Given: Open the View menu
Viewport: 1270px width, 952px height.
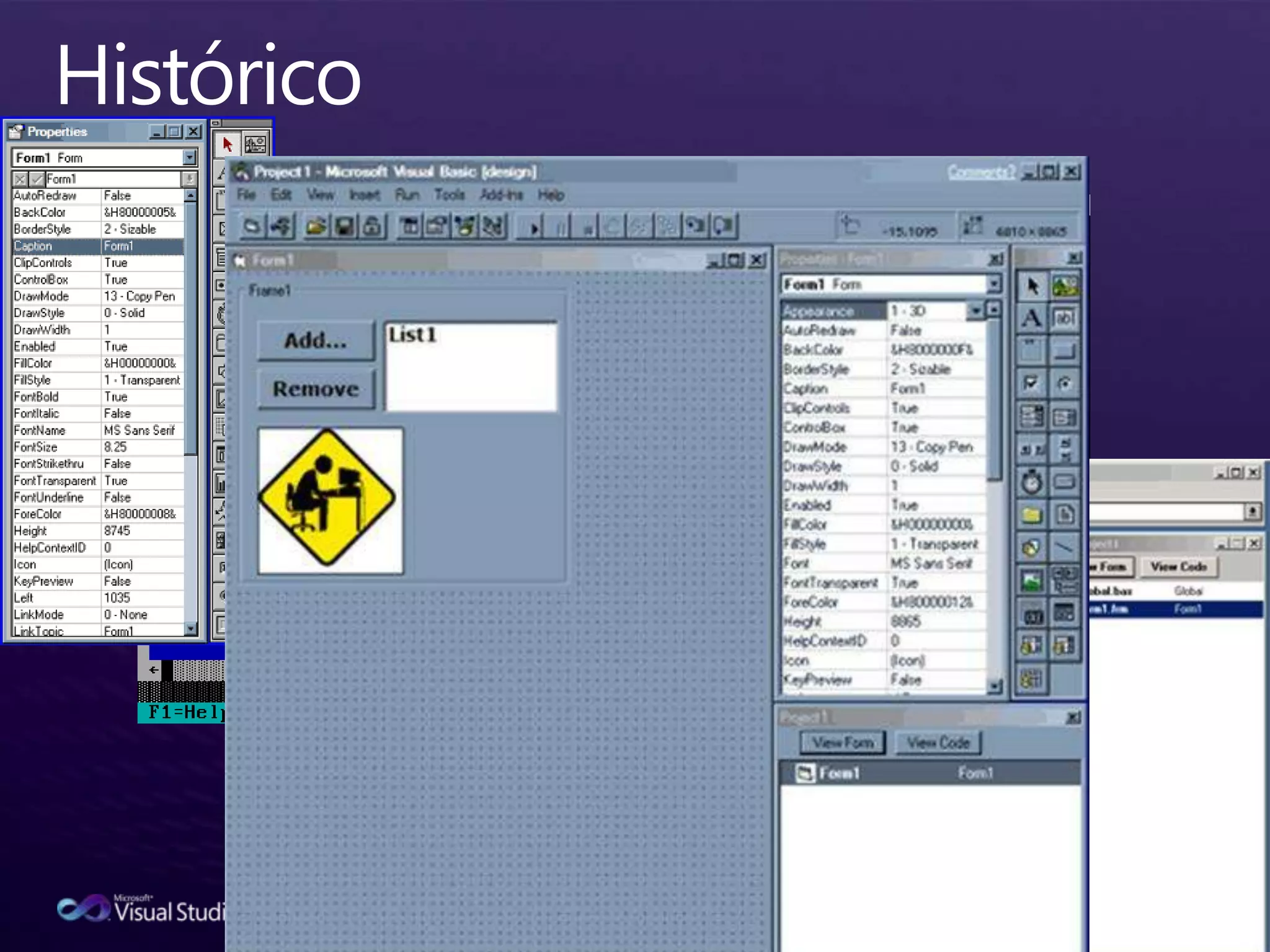Looking at the screenshot, I should (321, 195).
